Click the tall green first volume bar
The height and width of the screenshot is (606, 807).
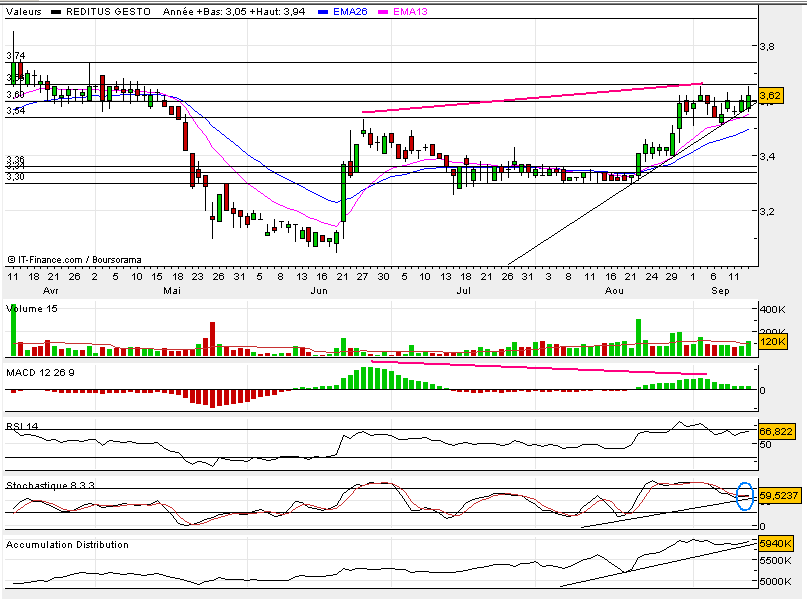point(13,330)
